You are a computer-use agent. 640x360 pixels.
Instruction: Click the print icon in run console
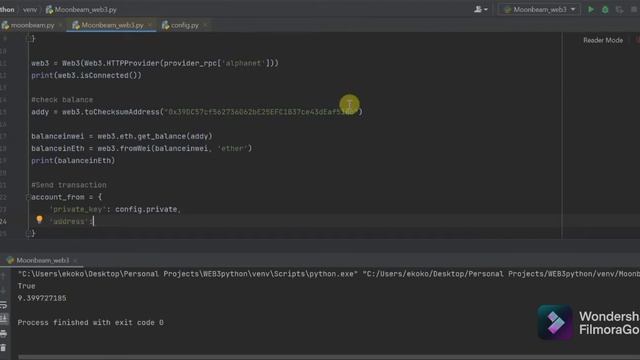click(3, 333)
